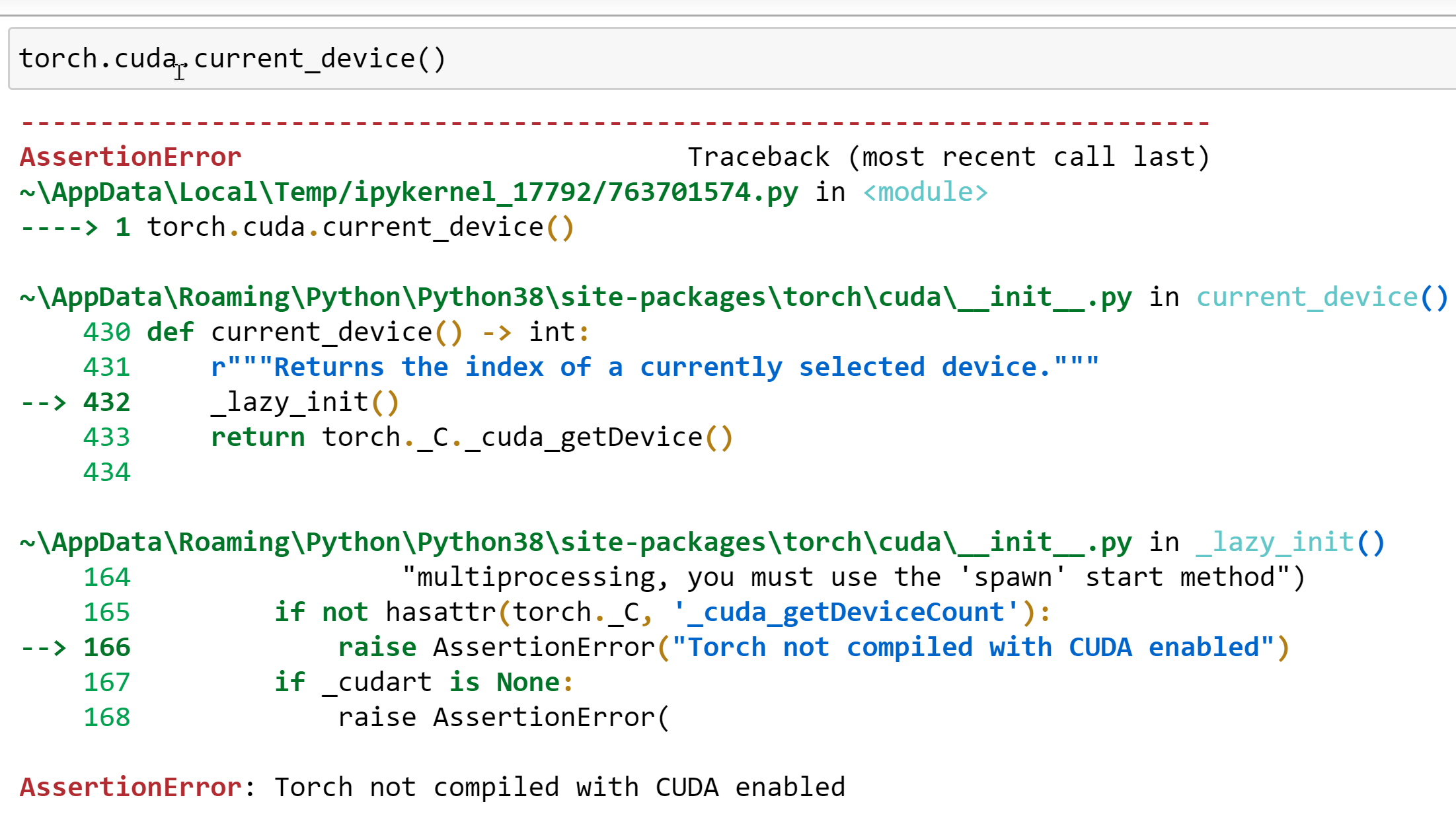Click line number 430 in the traceback
The height and width of the screenshot is (814, 1456).
tap(106, 332)
